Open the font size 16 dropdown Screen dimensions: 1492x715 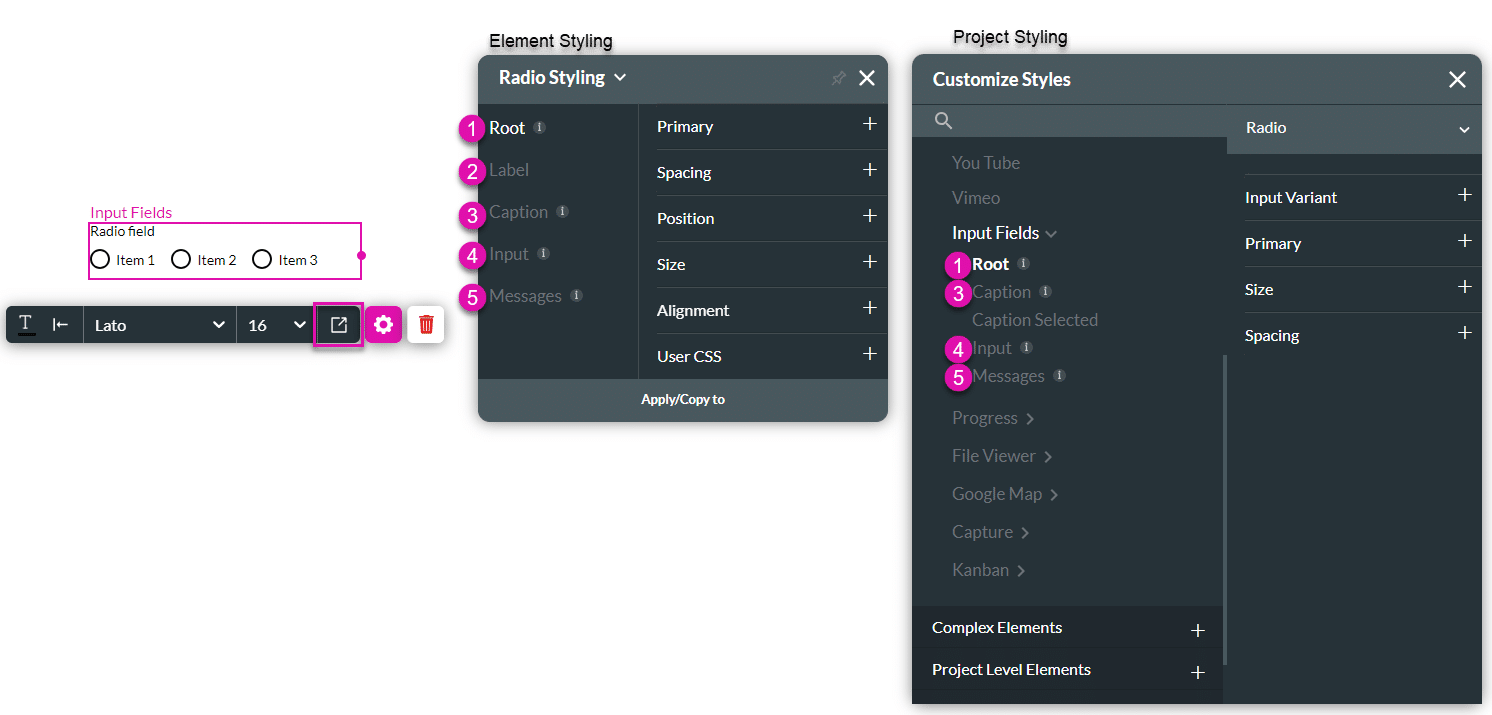[277, 325]
